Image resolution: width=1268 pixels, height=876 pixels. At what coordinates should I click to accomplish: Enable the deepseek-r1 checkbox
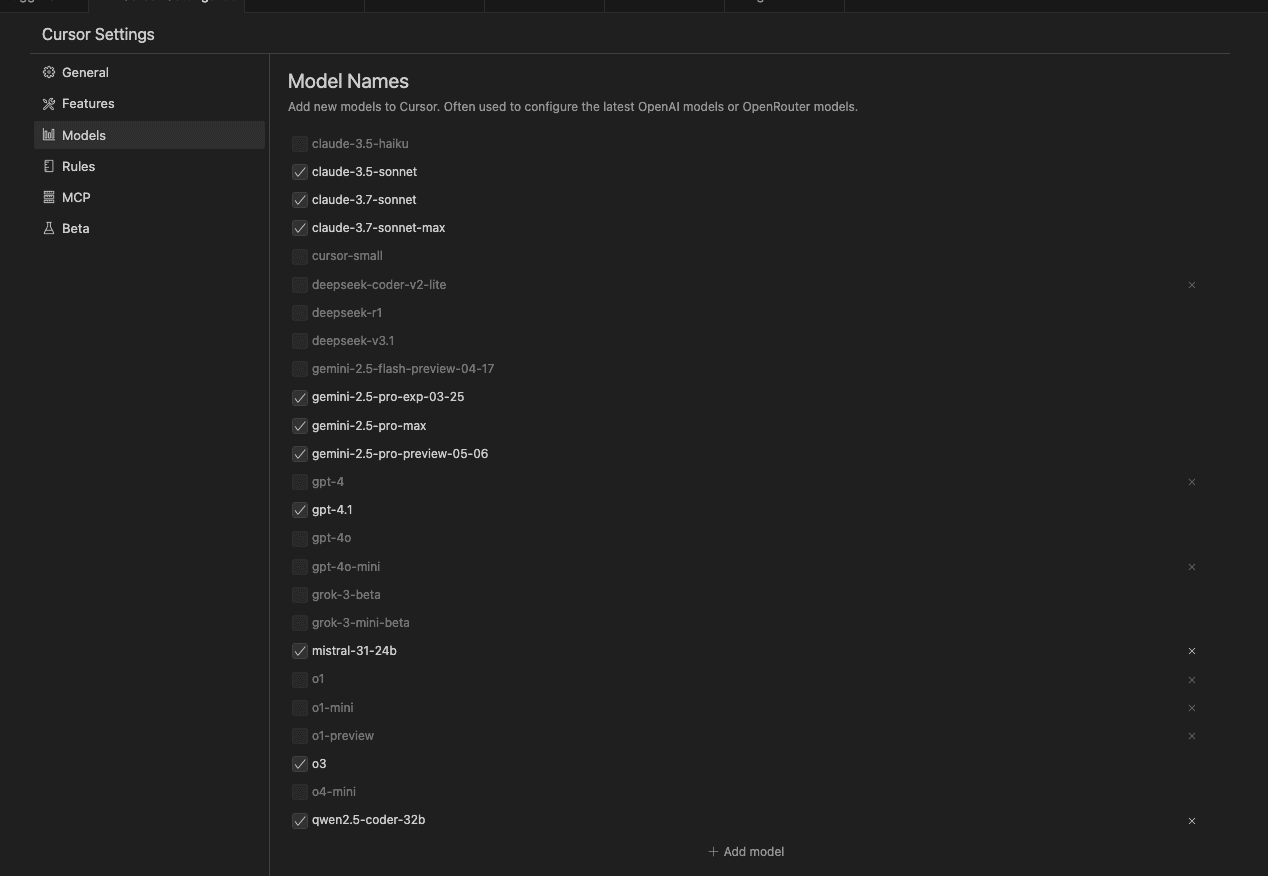[299, 312]
